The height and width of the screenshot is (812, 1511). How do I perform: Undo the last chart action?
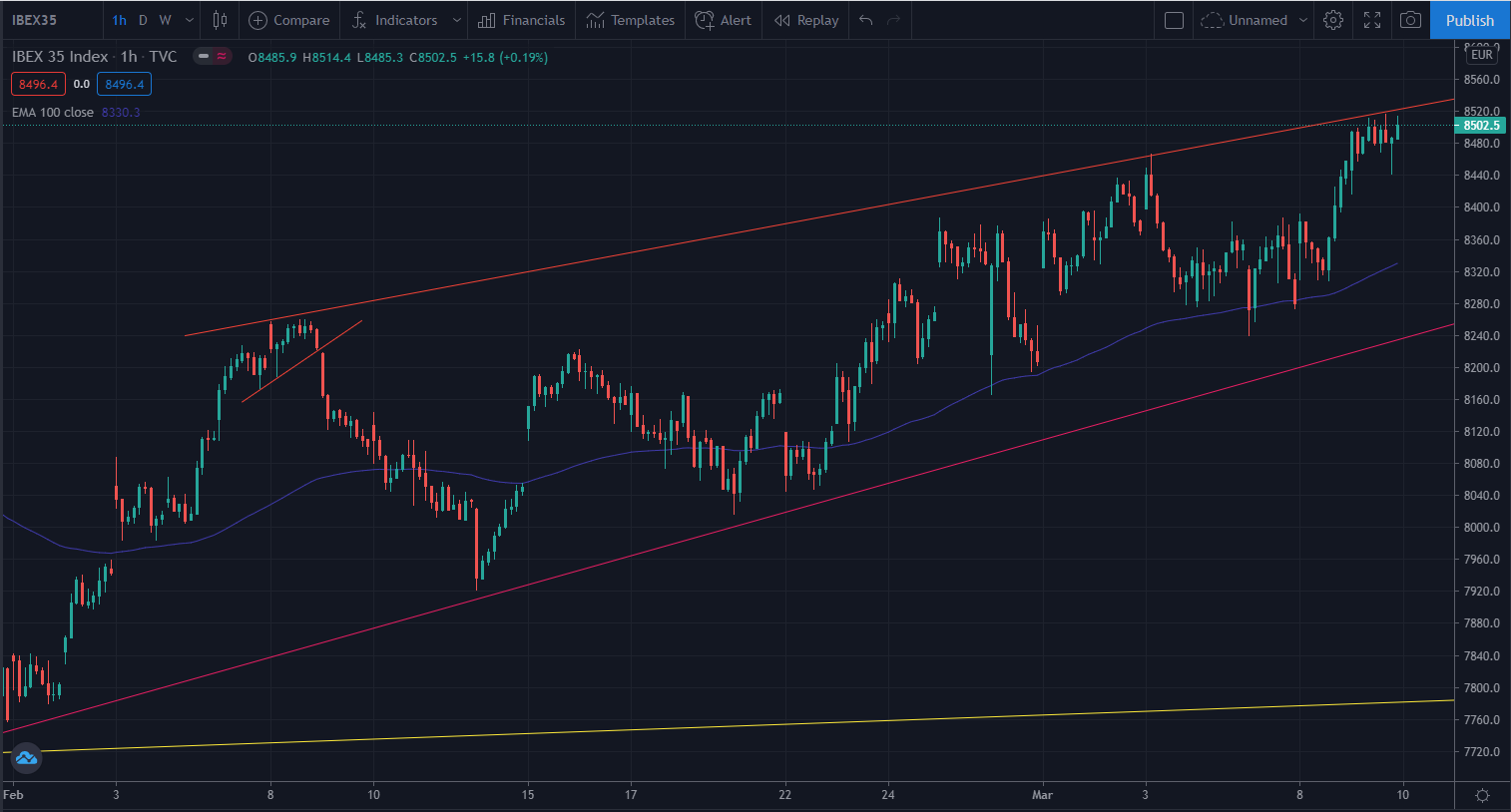[866, 20]
